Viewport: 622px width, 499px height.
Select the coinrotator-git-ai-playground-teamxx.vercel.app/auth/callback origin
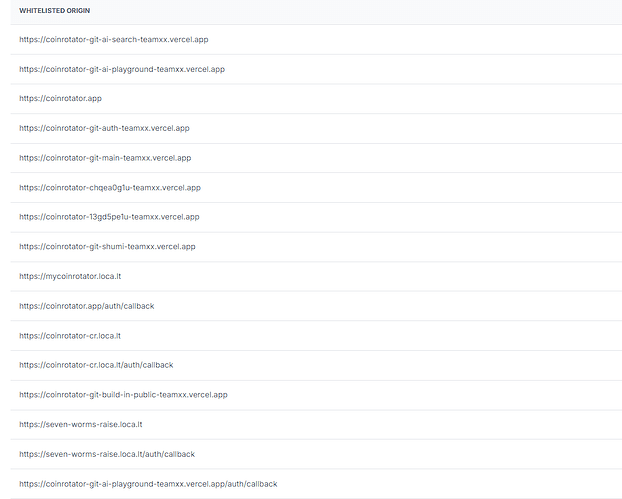tap(148, 484)
